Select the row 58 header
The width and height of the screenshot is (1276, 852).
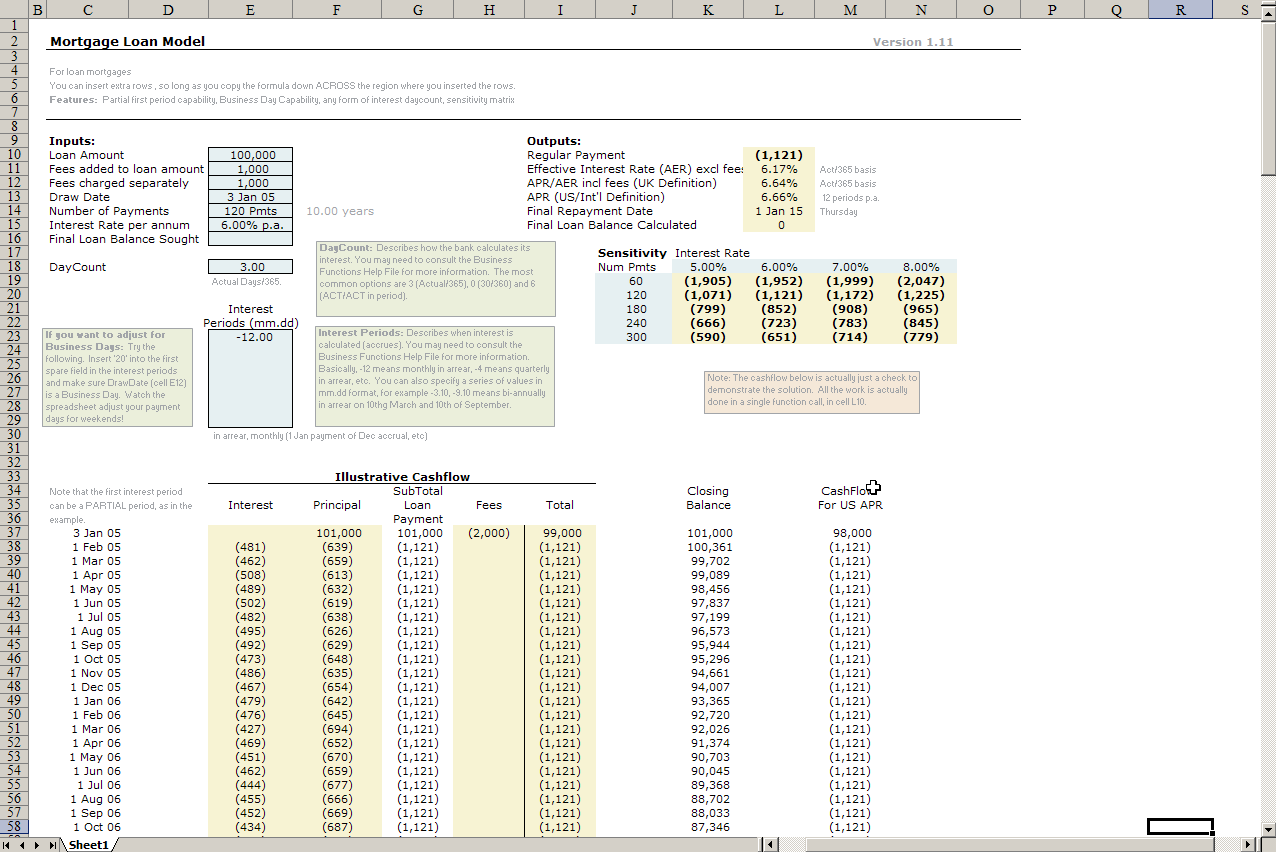[15, 827]
